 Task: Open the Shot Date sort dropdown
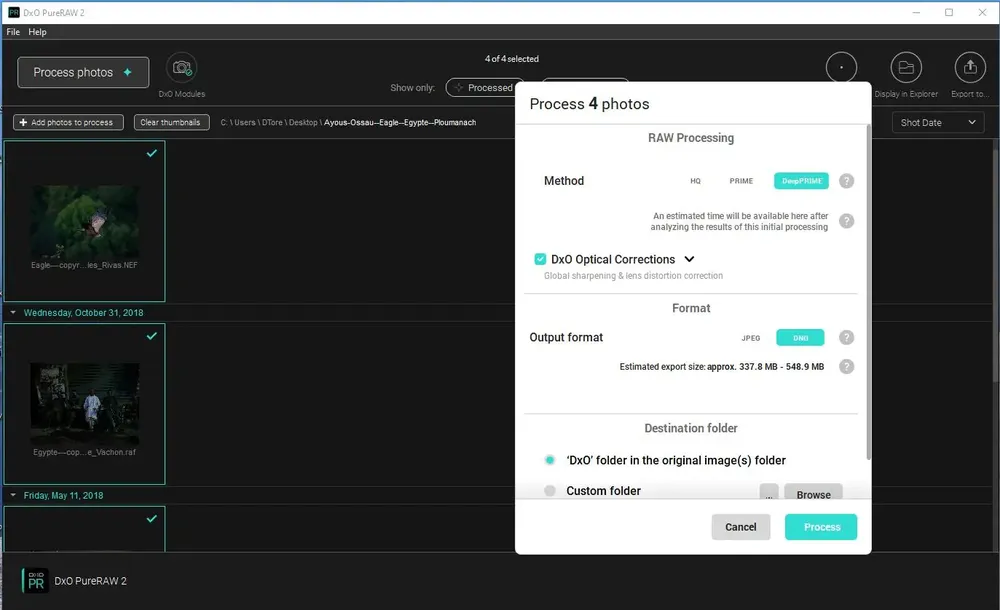[x=938, y=123]
